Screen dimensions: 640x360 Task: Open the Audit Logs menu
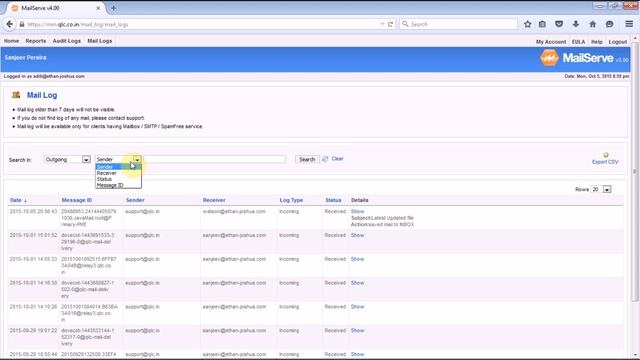point(67,41)
